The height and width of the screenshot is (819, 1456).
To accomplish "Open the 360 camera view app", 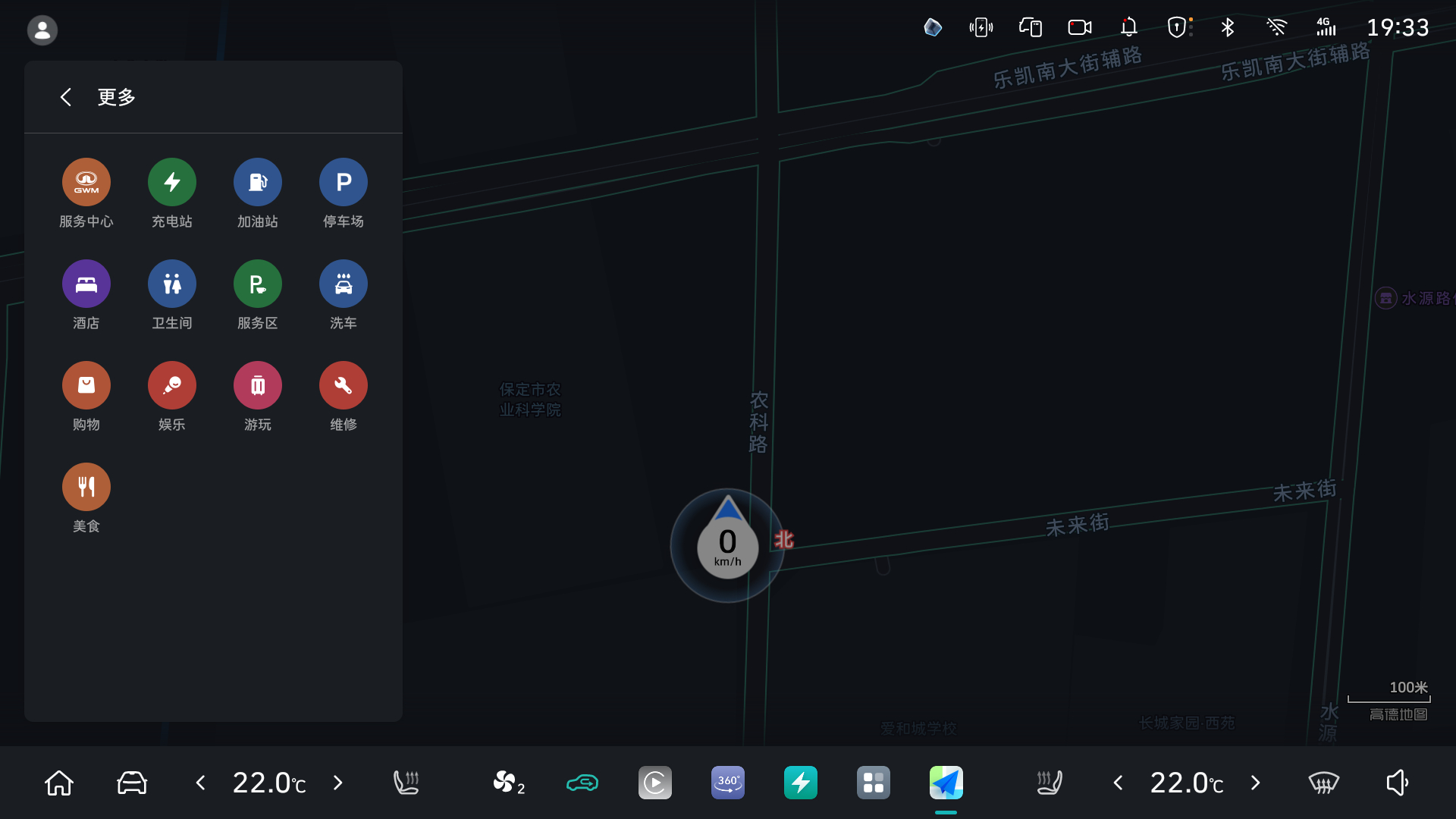I will coord(728,783).
